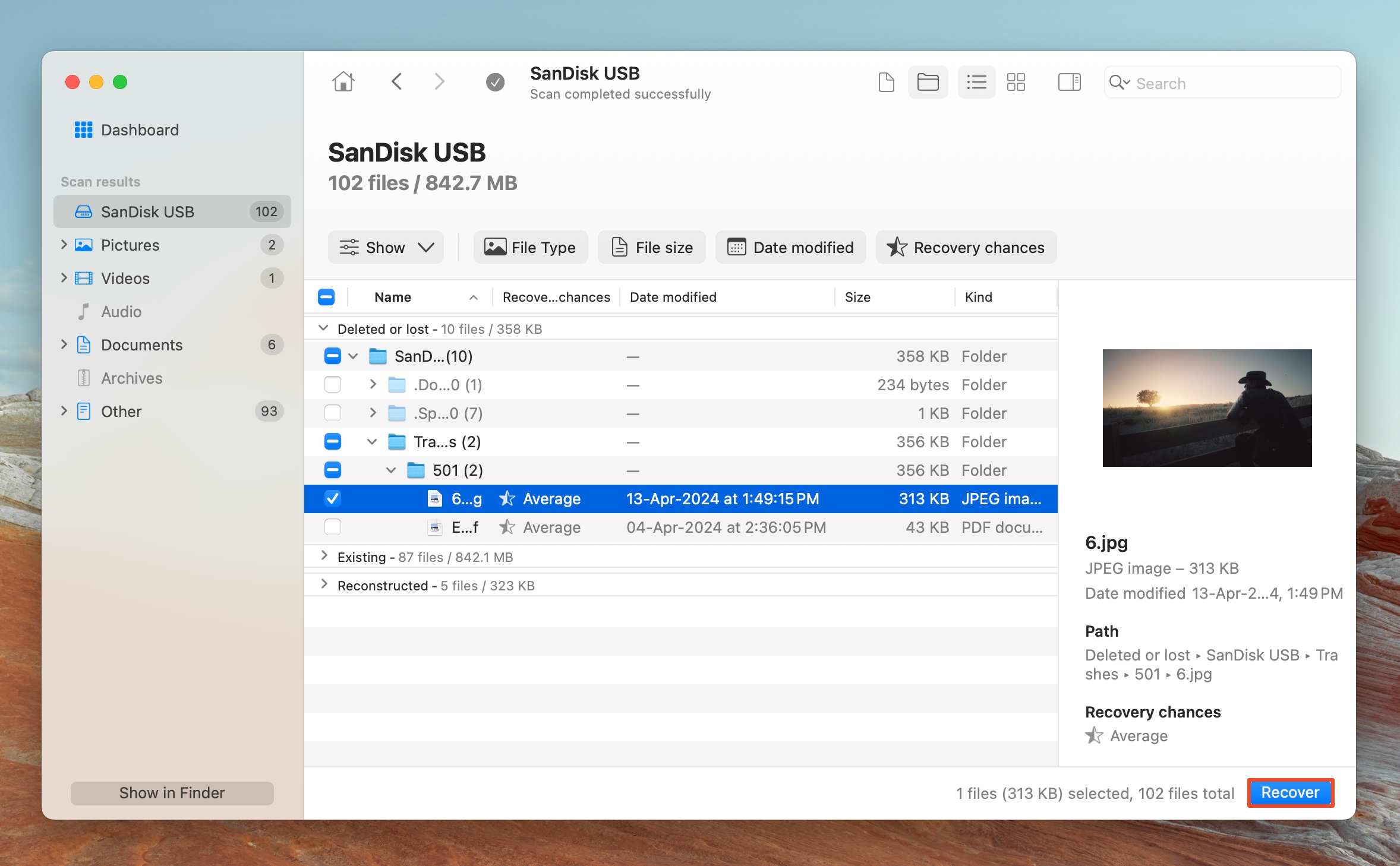This screenshot has width=1400, height=866.
Task: Expand the Documents sidebar chevron
Action: tap(64, 344)
